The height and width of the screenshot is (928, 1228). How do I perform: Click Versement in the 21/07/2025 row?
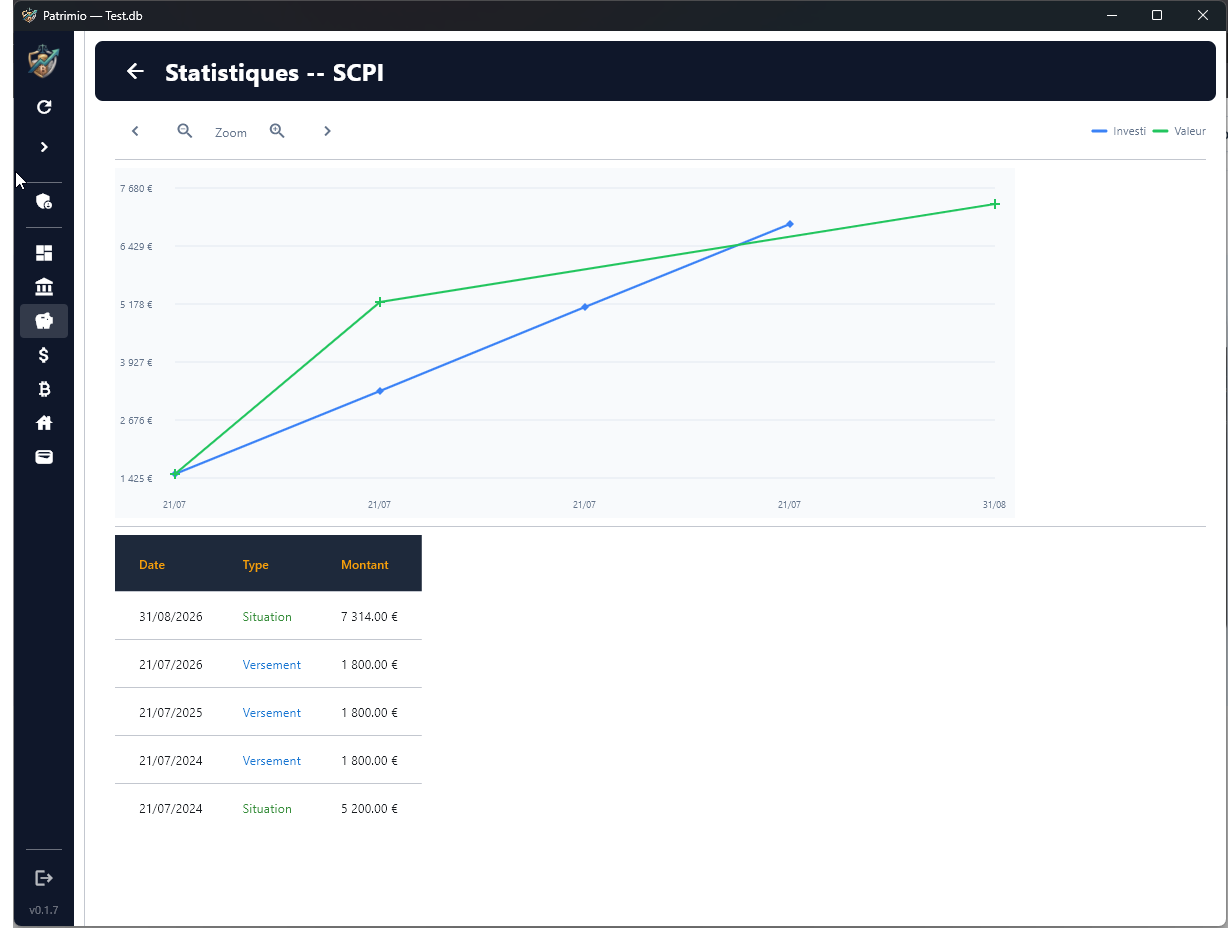272,713
